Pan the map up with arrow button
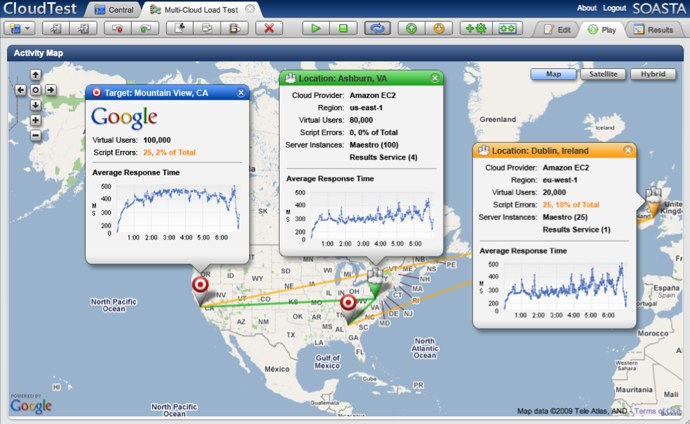 36,75
